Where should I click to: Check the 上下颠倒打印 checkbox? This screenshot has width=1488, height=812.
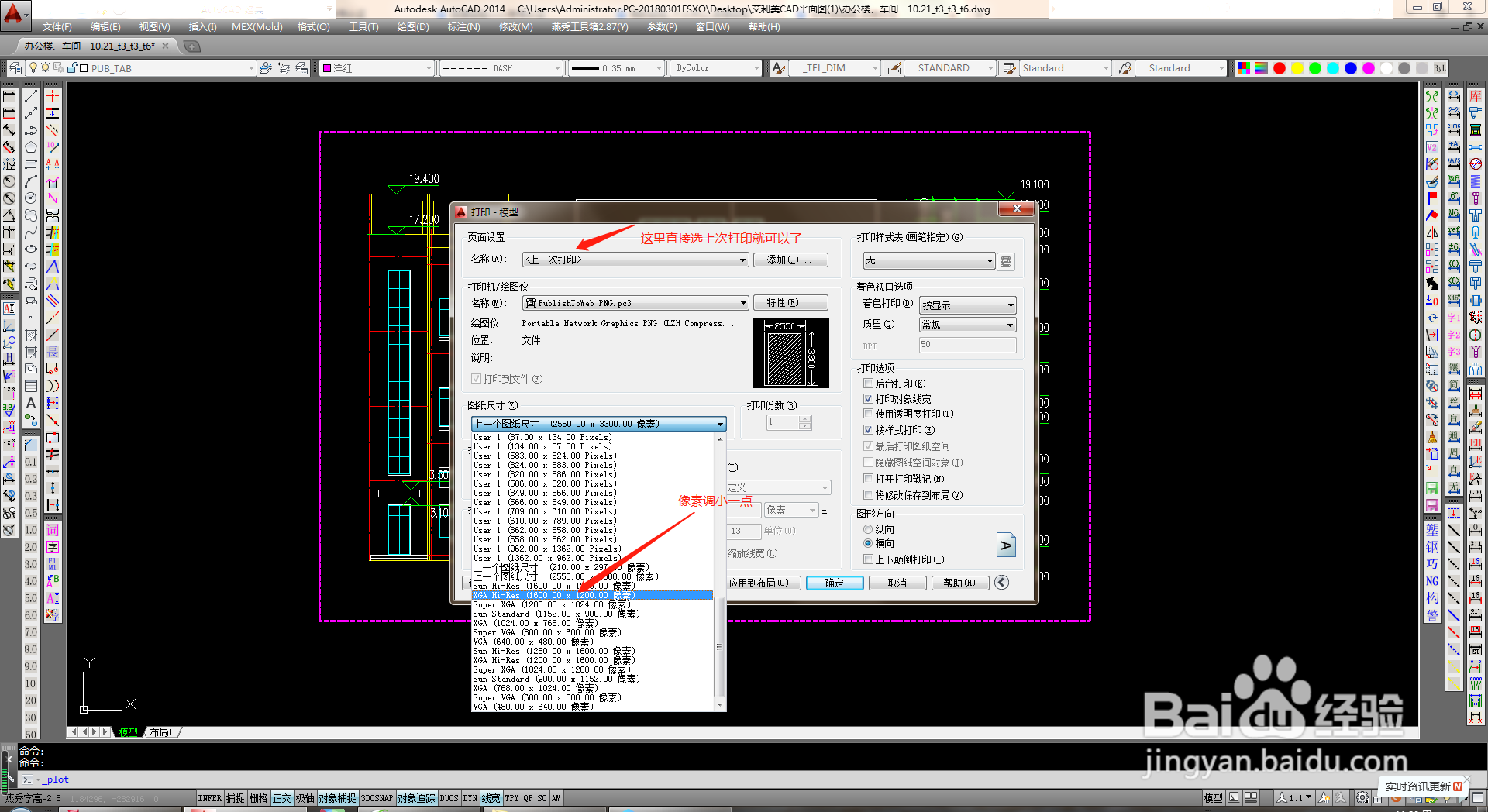(869, 559)
